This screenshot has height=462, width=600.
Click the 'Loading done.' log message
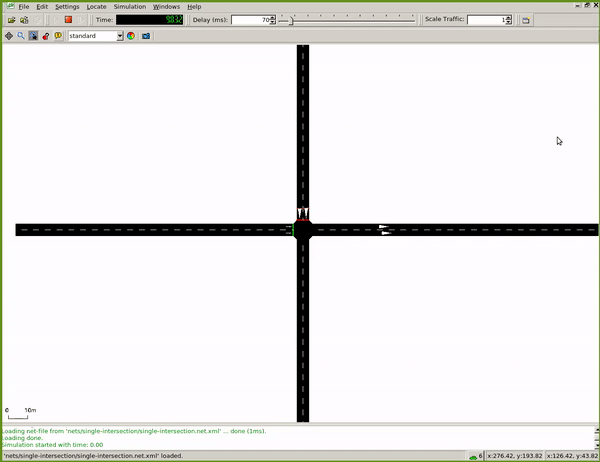click(x=22, y=438)
